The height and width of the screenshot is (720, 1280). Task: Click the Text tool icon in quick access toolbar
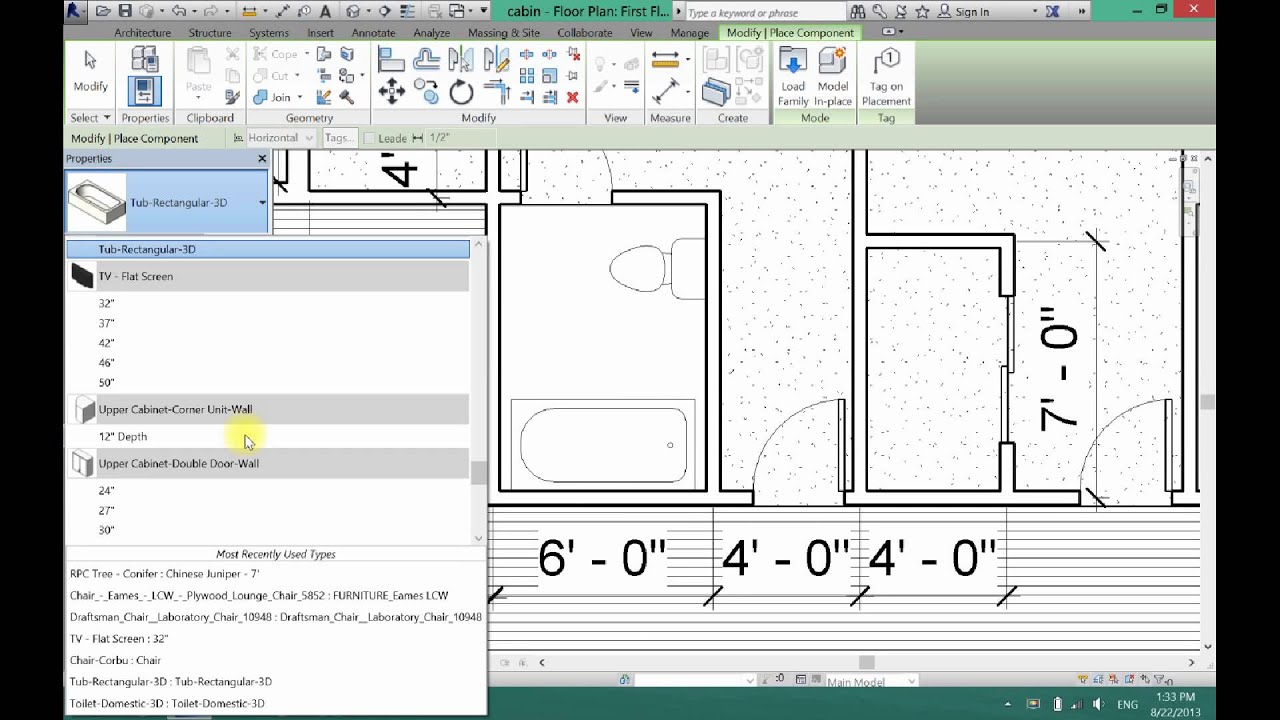pos(325,12)
